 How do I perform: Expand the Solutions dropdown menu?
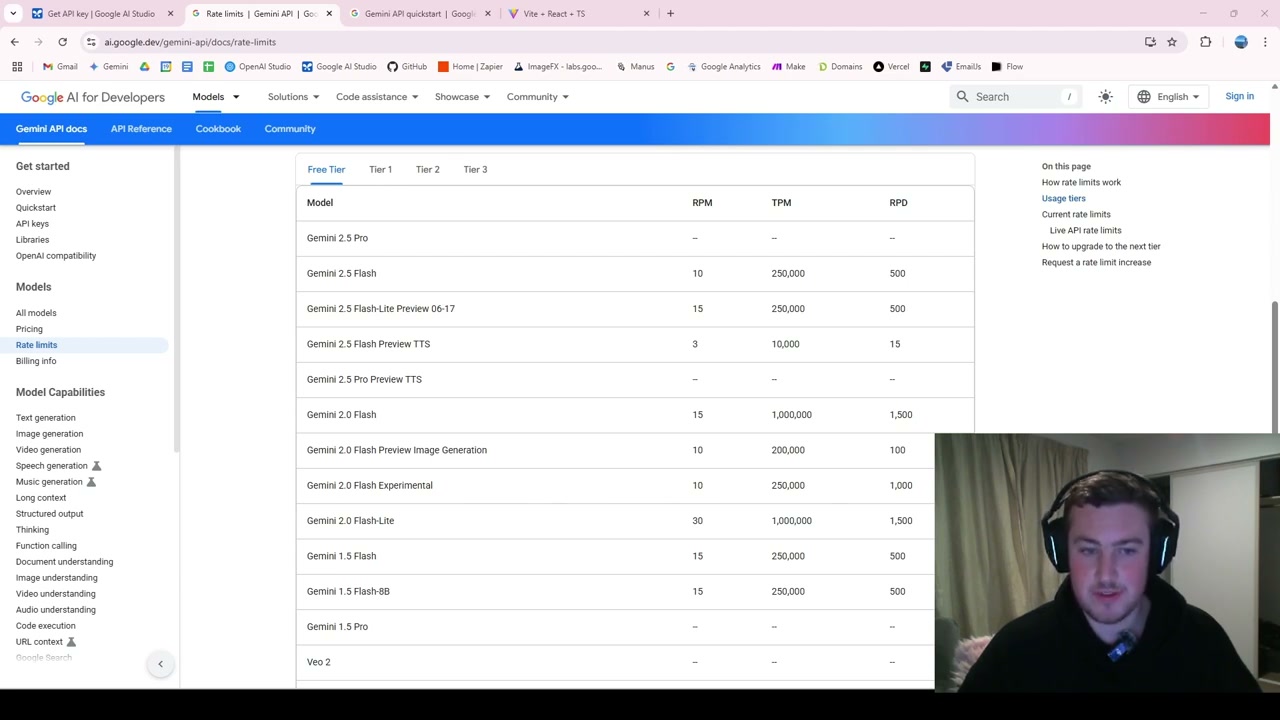click(x=293, y=97)
